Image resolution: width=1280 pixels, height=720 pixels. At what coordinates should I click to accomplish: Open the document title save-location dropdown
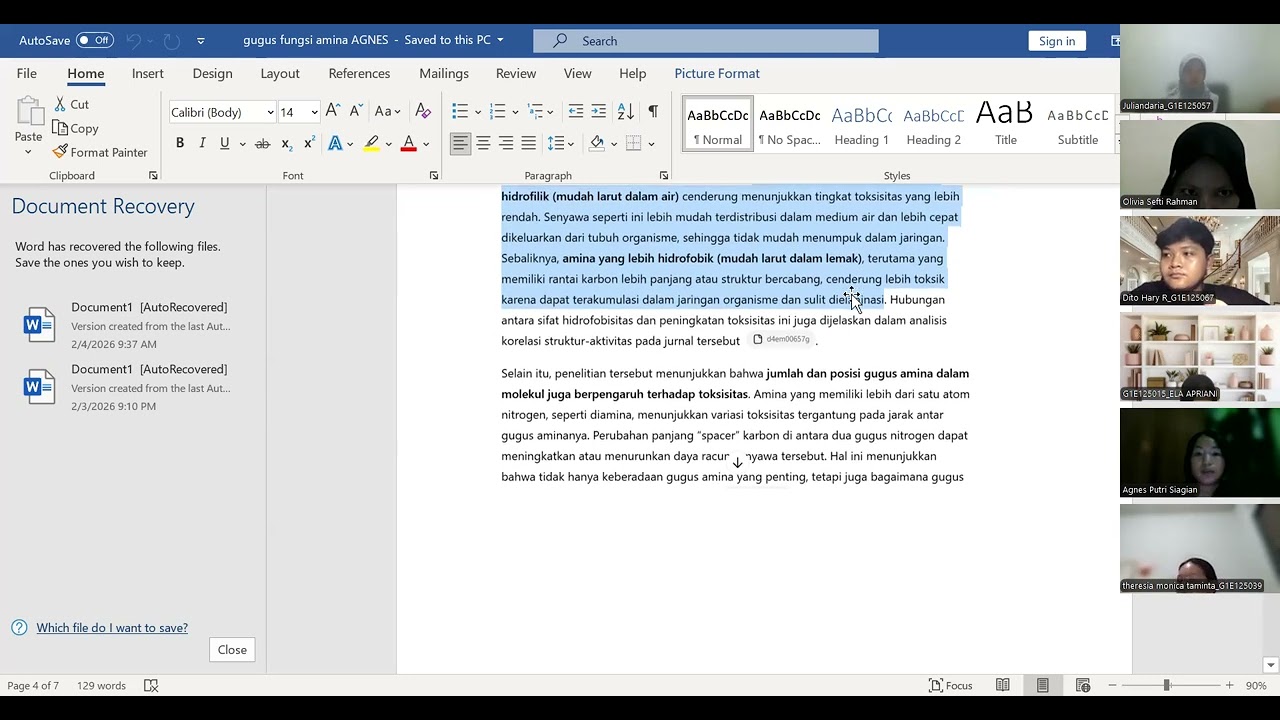pyautogui.click(x=500, y=40)
